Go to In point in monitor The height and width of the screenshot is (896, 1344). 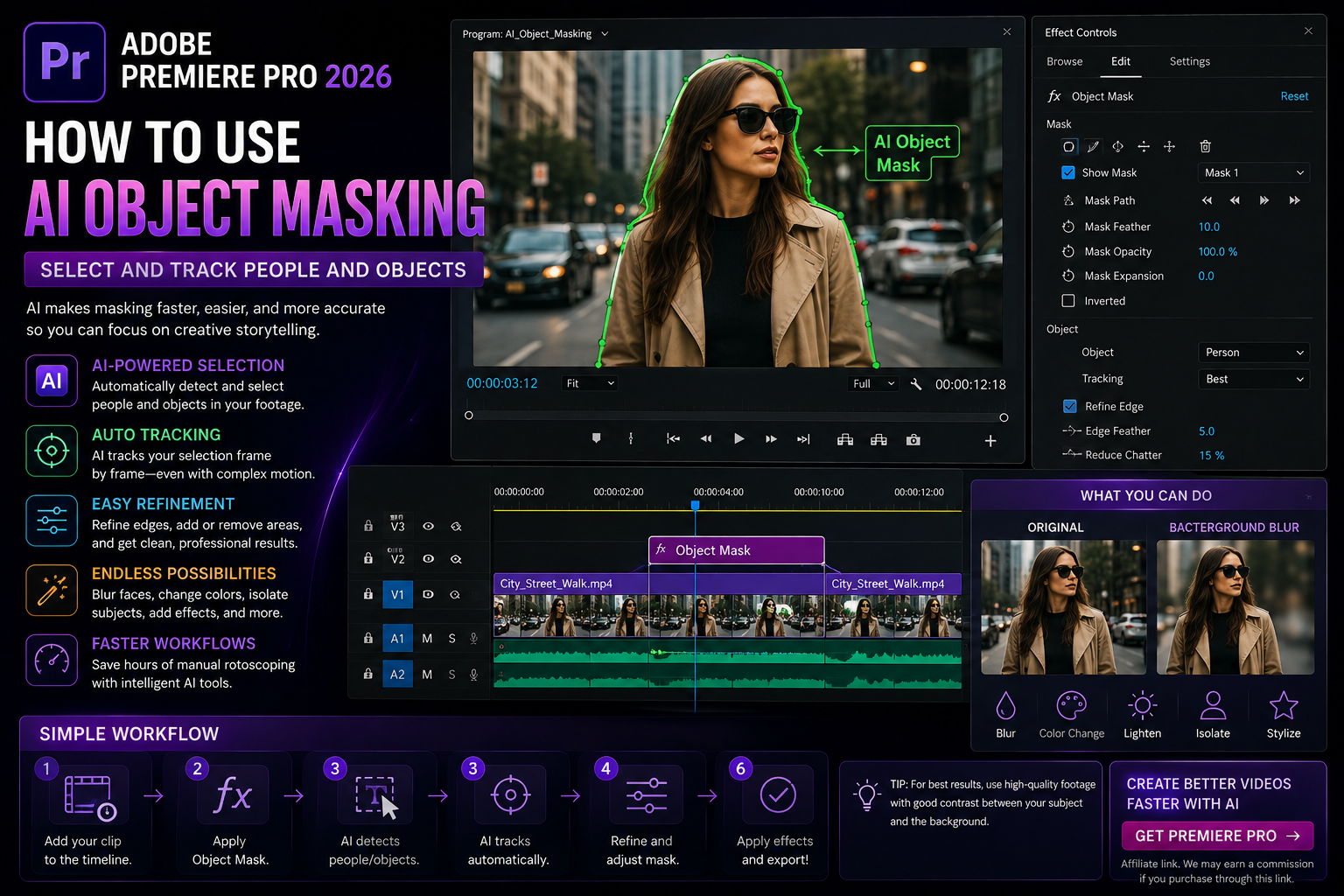(673, 439)
